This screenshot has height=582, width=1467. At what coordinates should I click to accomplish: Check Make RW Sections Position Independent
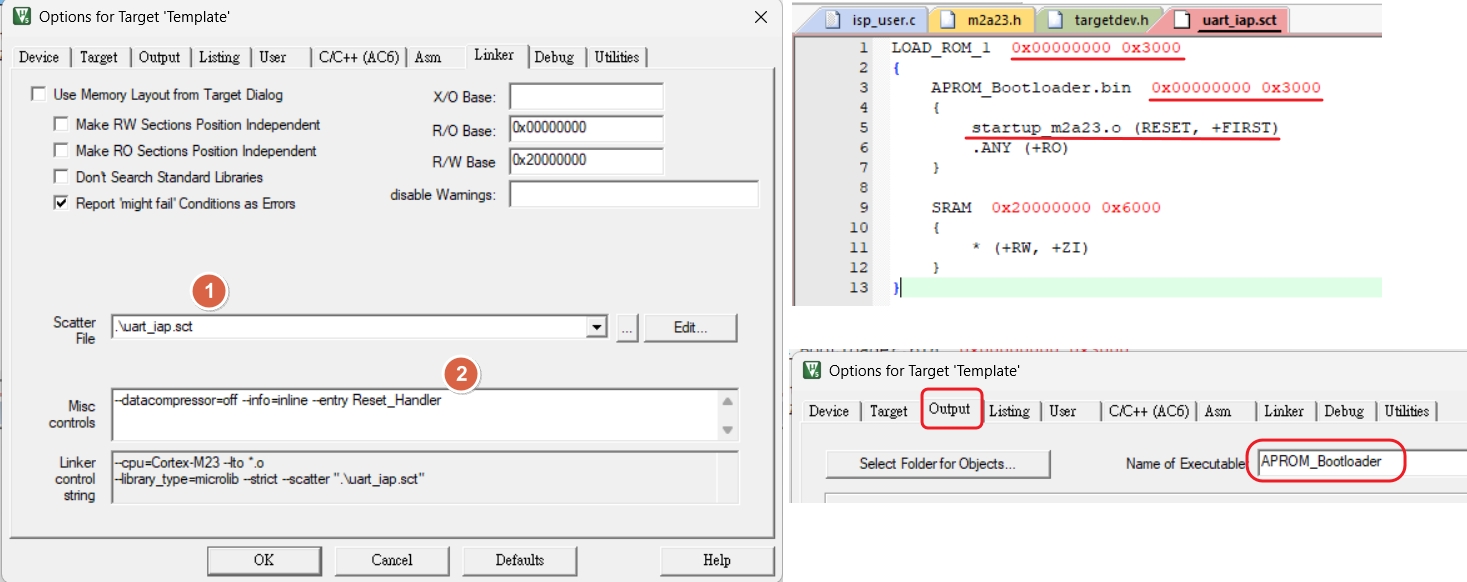click(x=60, y=125)
